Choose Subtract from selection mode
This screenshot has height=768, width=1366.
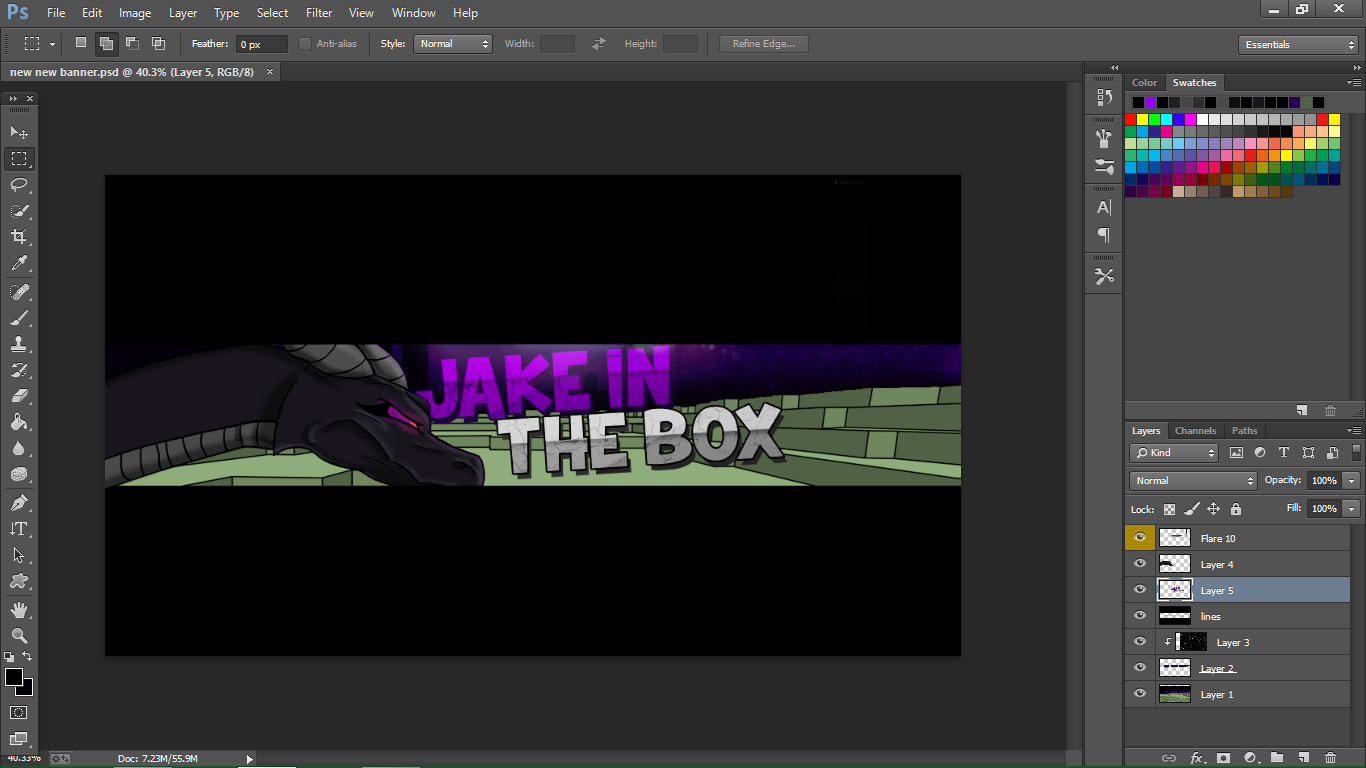pos(132,43)
